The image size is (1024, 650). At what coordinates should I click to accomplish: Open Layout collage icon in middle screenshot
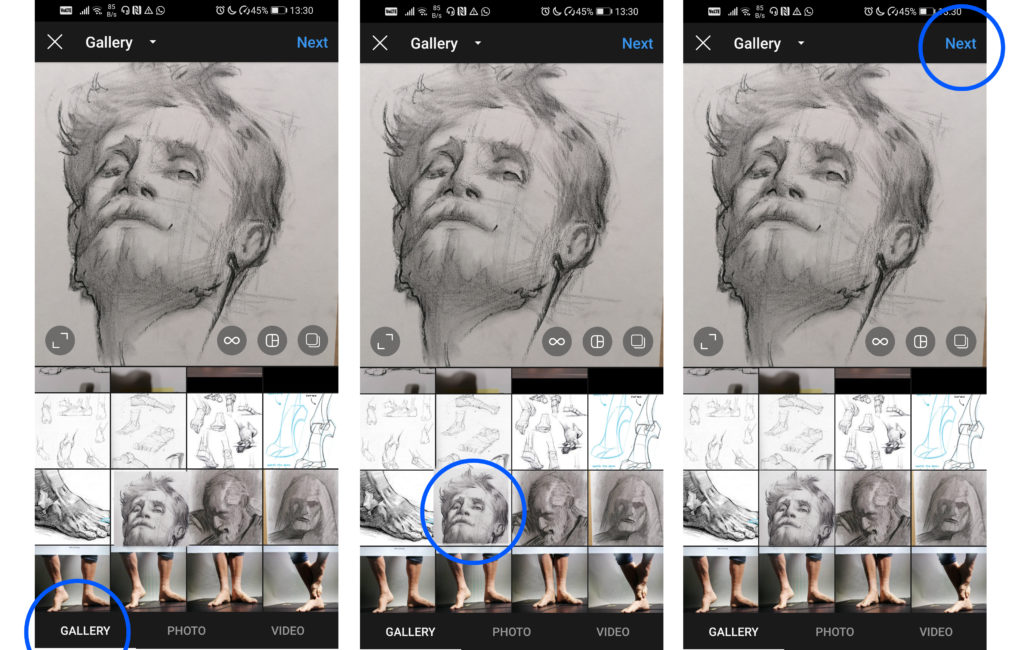[x=598, y=342]
